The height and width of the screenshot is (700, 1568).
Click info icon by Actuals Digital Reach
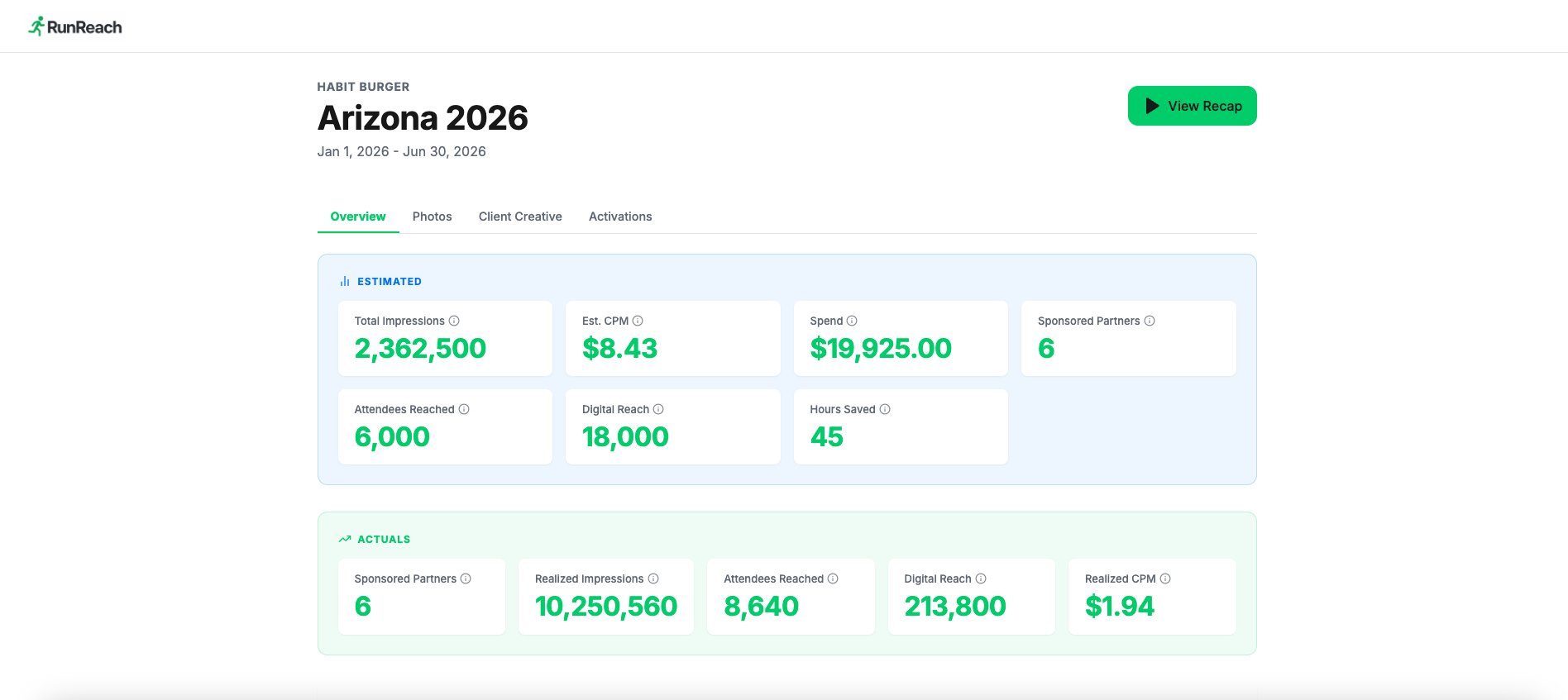tap(981, 579)
